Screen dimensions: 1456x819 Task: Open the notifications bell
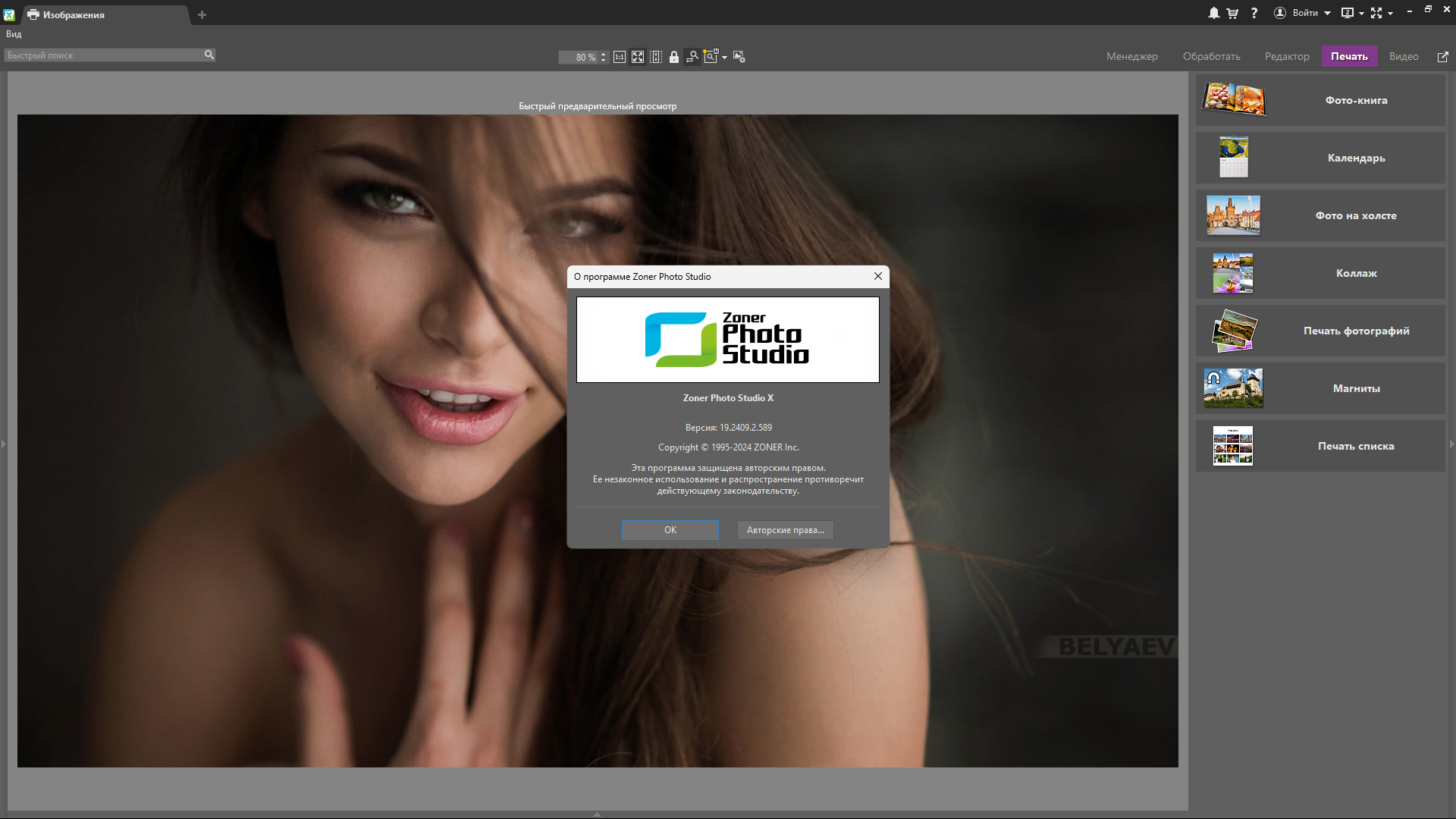[1213, 13]
